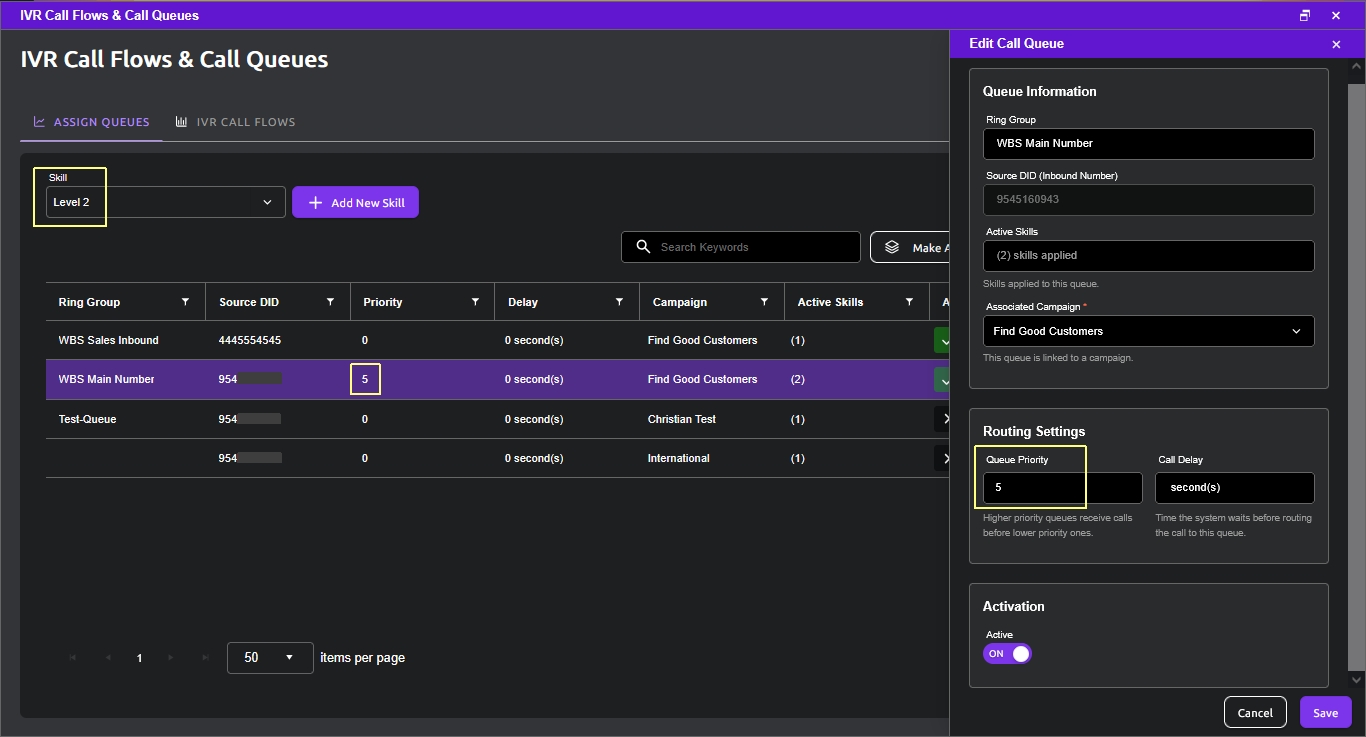Switch to the IVR Call Flows tab
This screenshot has height=737, width=1366.
pyautogui.click(x=235, y=122)
